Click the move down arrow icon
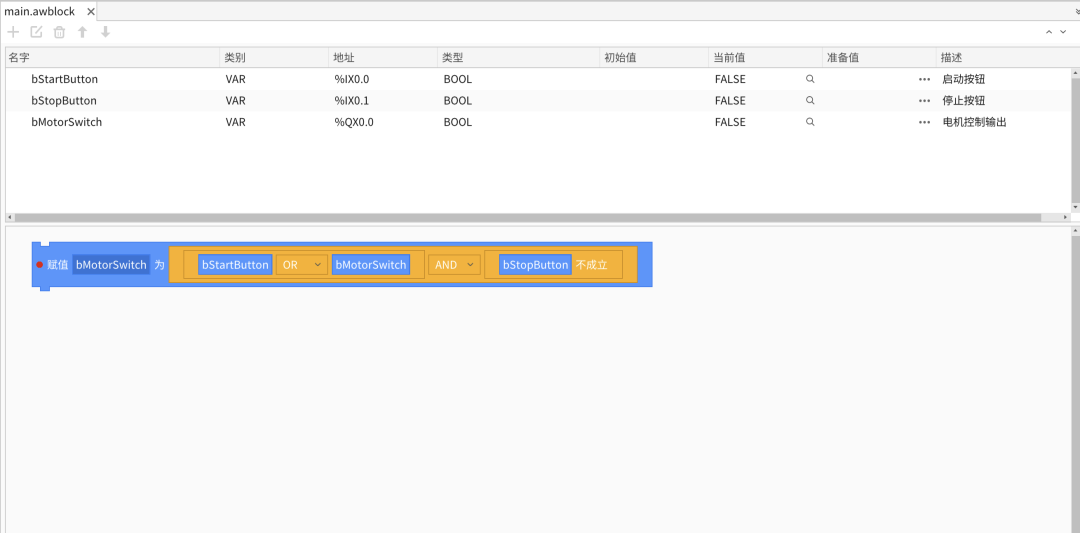The height and width of the screenshot is (533, 1080). click(x=105, y=32)
